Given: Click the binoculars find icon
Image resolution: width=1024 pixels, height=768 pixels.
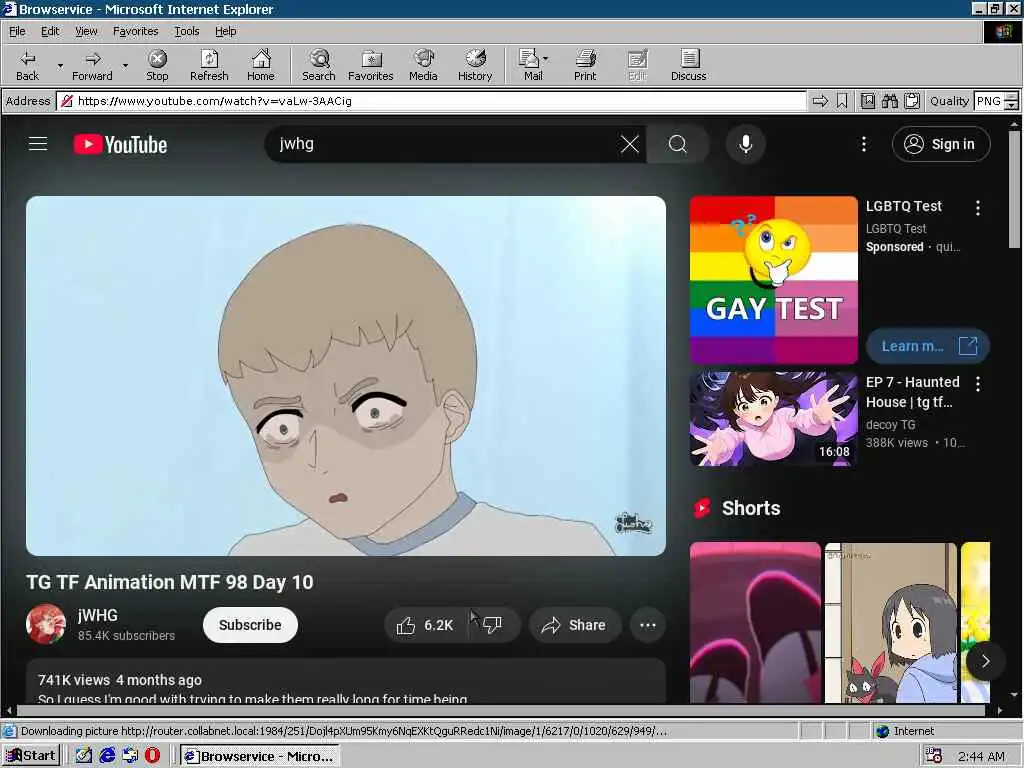Looking at the screenshot, I should 889,101.
